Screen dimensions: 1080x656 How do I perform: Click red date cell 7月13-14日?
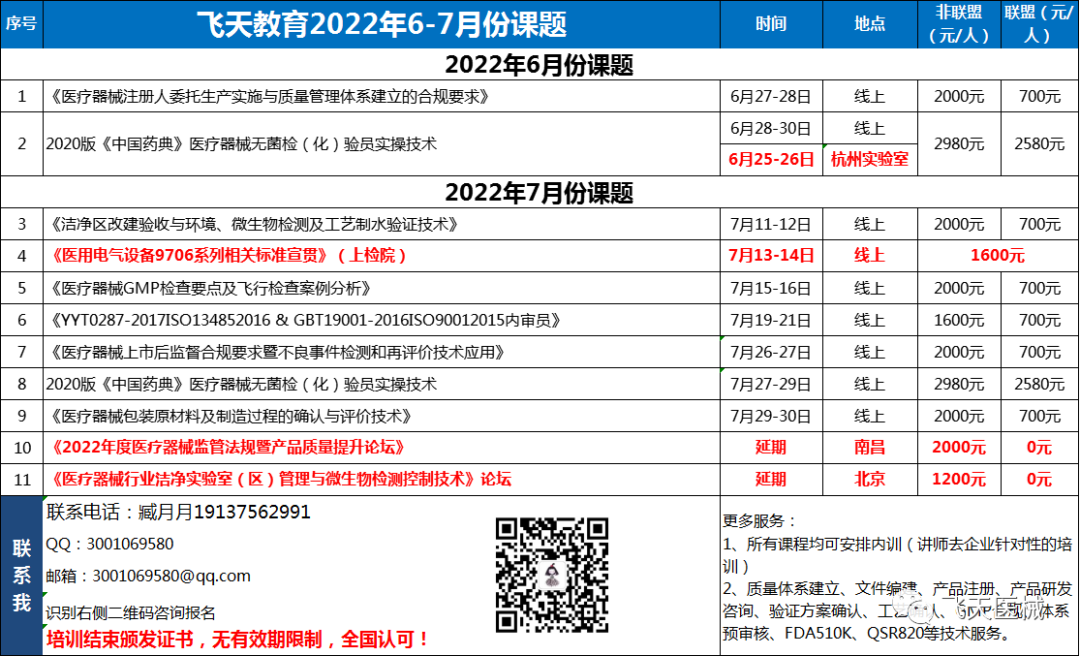click(x=771, y=256)
